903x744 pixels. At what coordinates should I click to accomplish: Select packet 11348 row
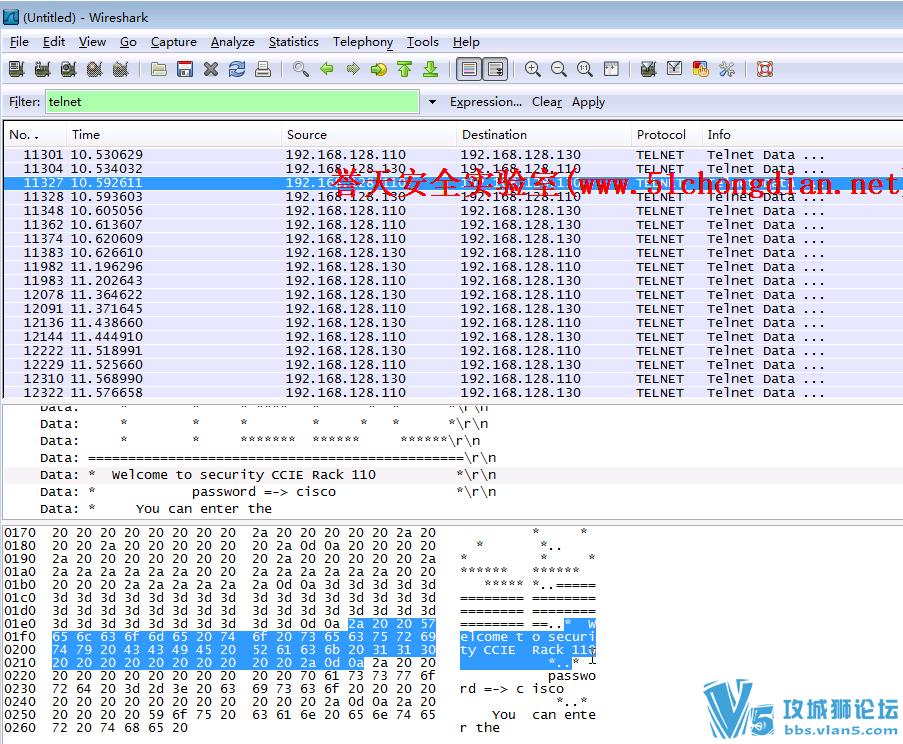tap(453, 211)
